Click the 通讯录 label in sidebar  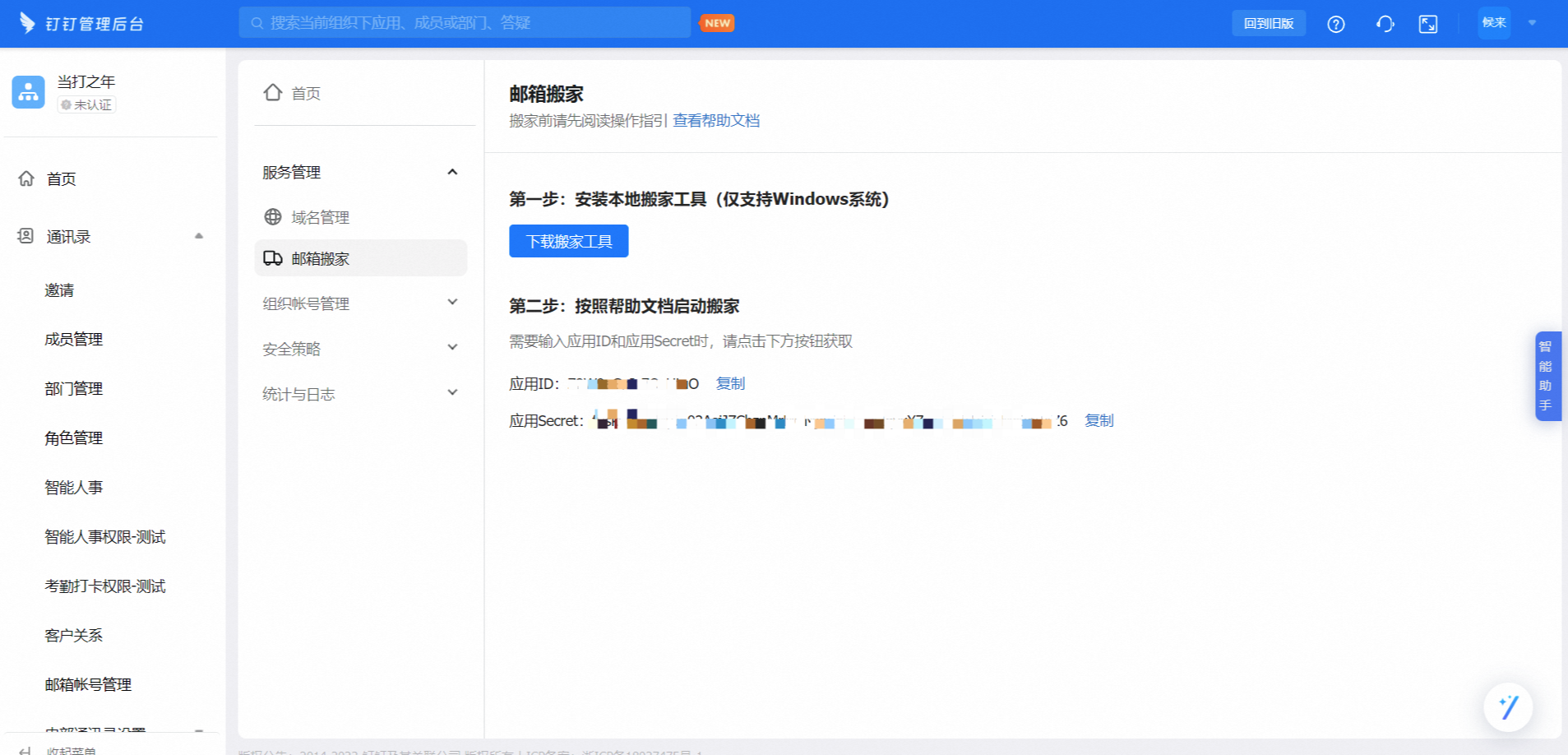pyautogui.click(x=68, y=237)
